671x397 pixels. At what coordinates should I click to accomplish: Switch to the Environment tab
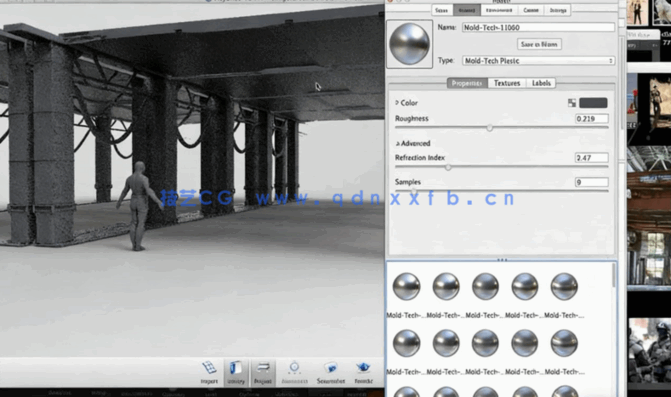(x=499, y=10)
